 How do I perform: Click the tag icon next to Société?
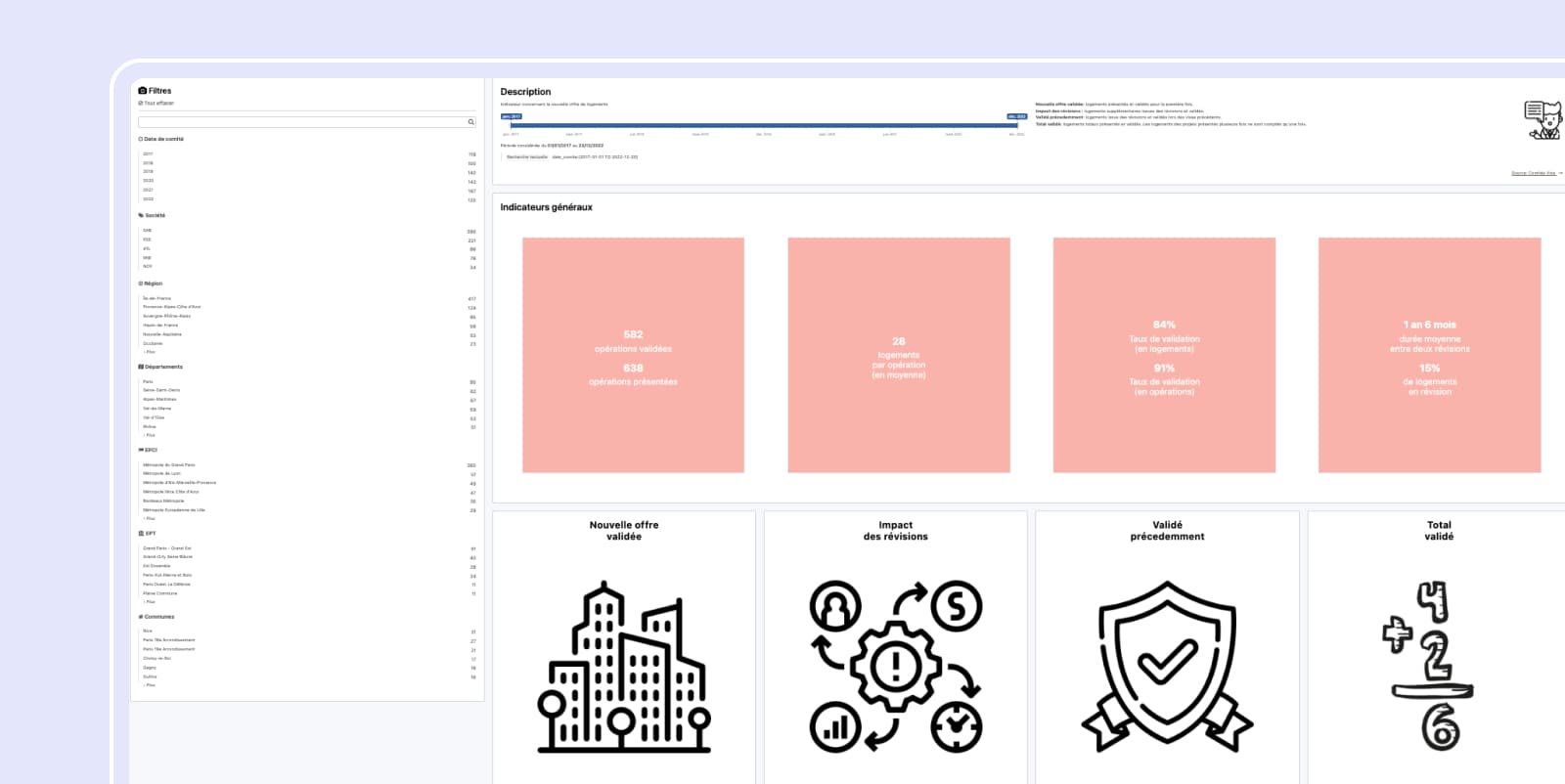click(141, 215)
